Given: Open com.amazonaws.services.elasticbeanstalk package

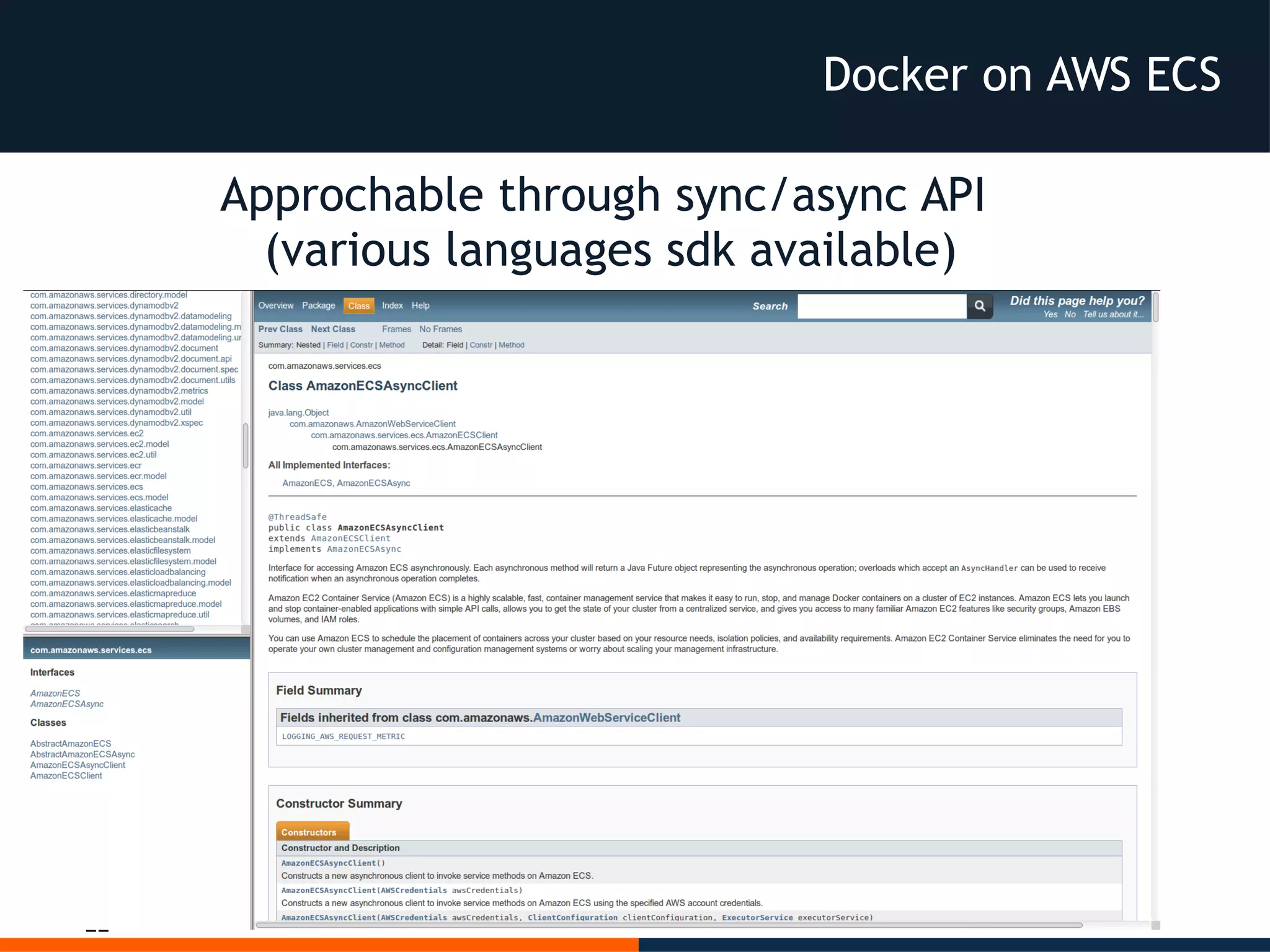Looking at the screenshot, I should [x=110, y=529].
